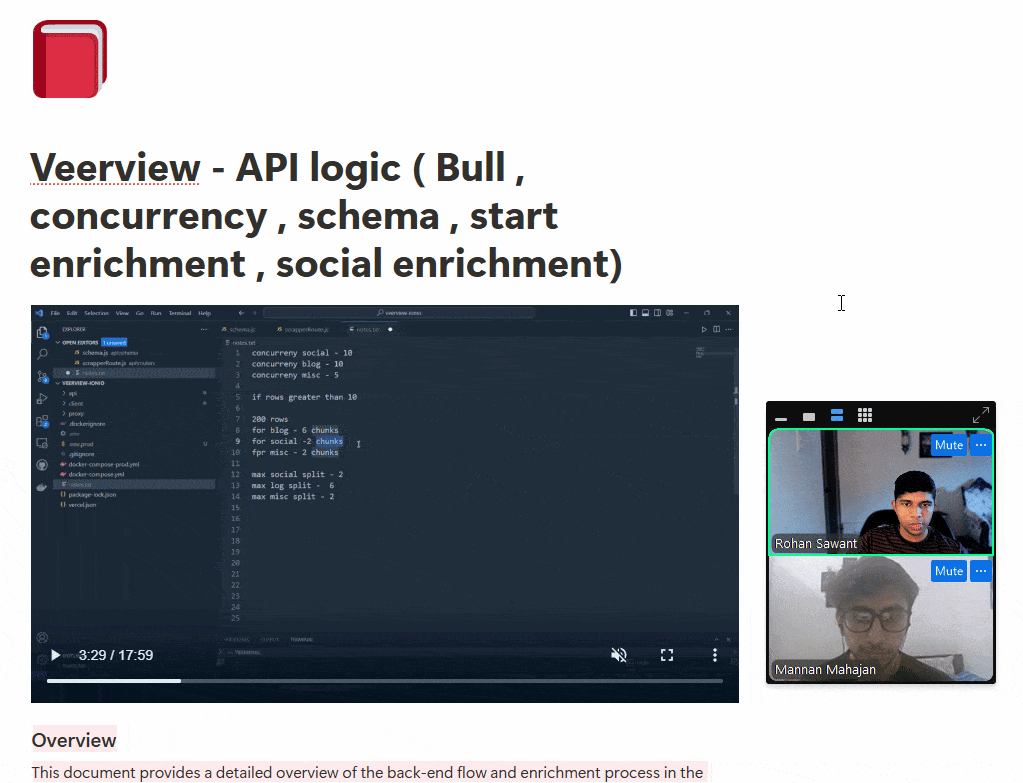Switch Zoom panel to gallery grid view
Screen dimensions: 1023x783
(x=865, y=415)
